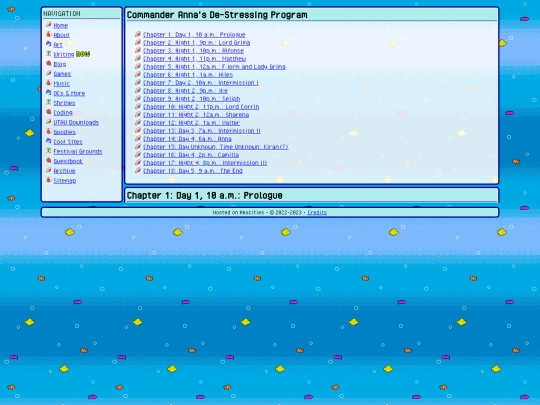This screenshot has height=405, width=540.
Task: Click the green NEW badge beside Writing
Action: (x=83, y=54)
